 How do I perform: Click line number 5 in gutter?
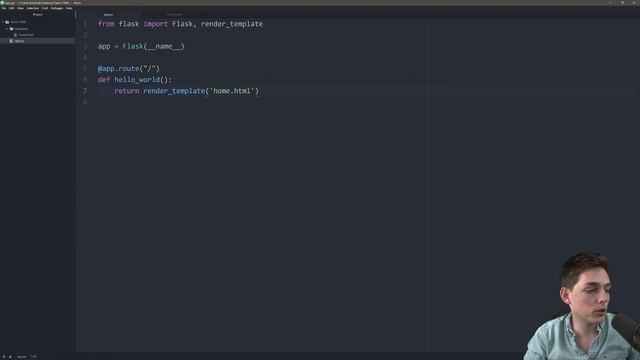85,69
